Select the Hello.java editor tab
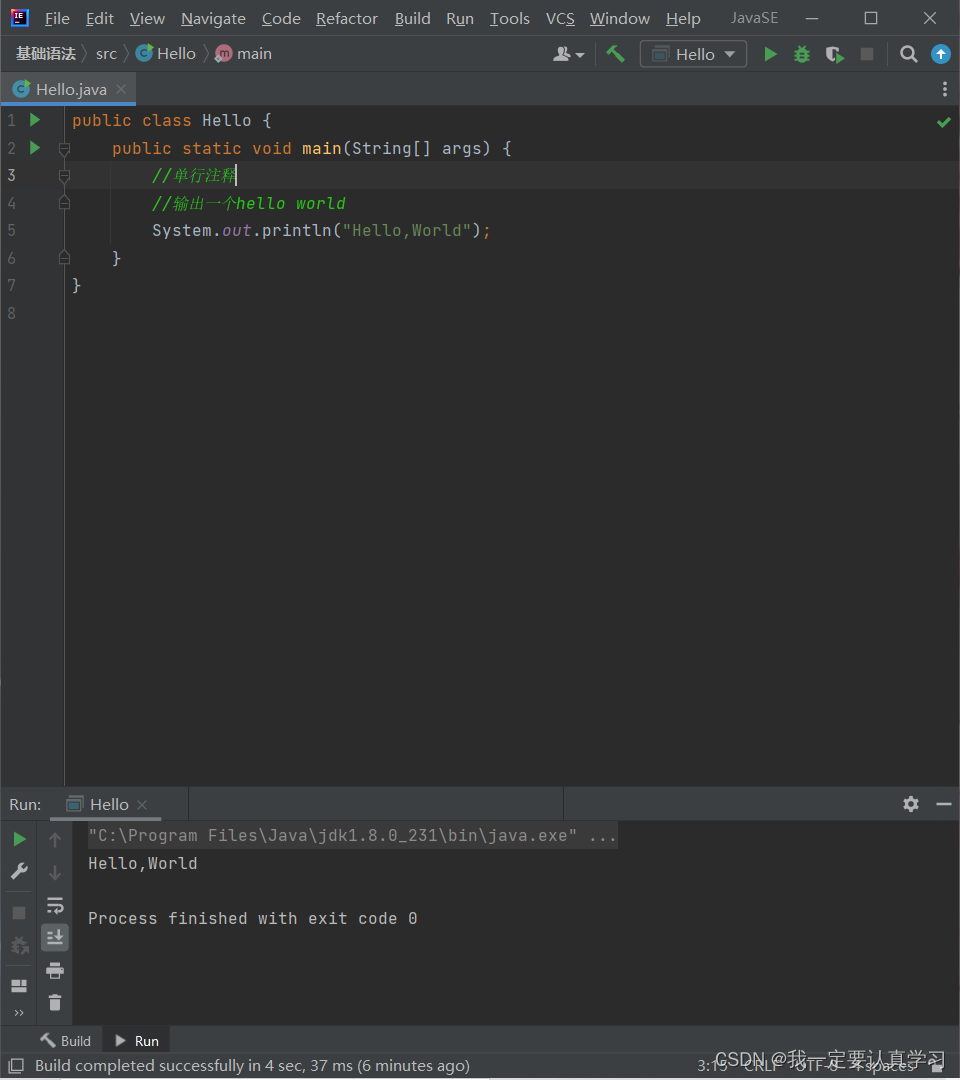960x1080 pixels. (71, 90)
